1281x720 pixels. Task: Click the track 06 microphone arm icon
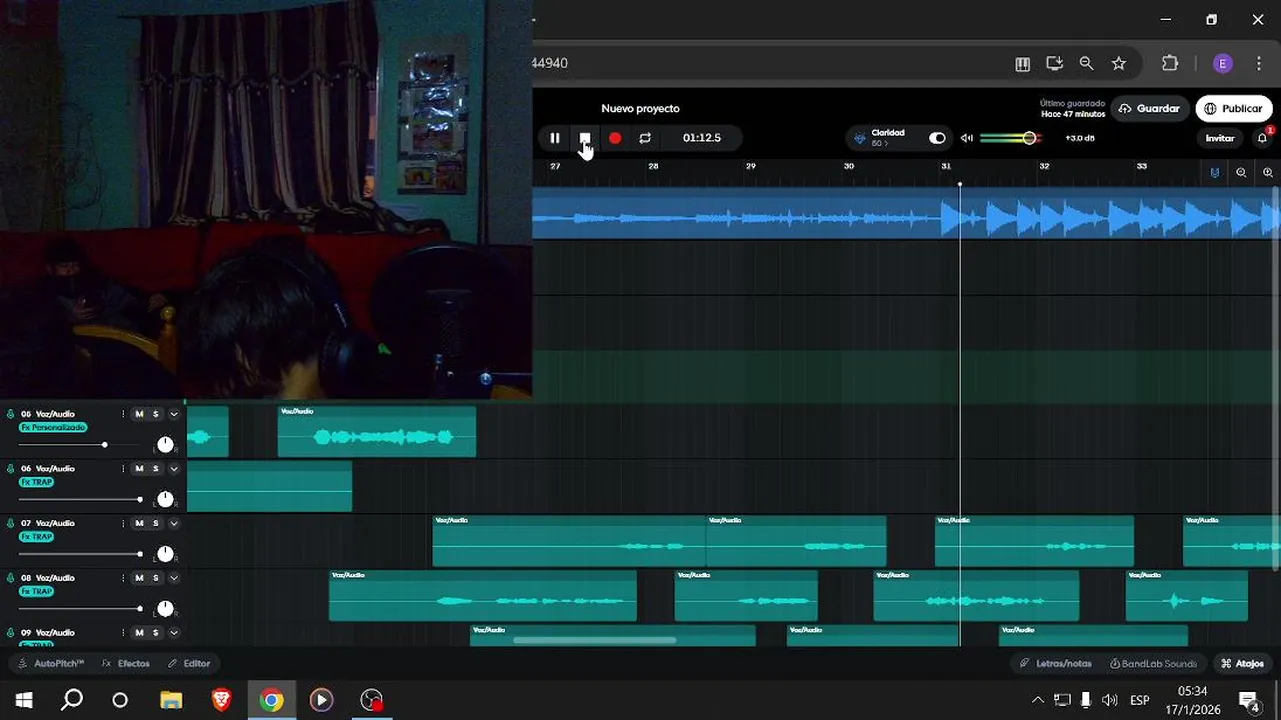pos(10,469)
